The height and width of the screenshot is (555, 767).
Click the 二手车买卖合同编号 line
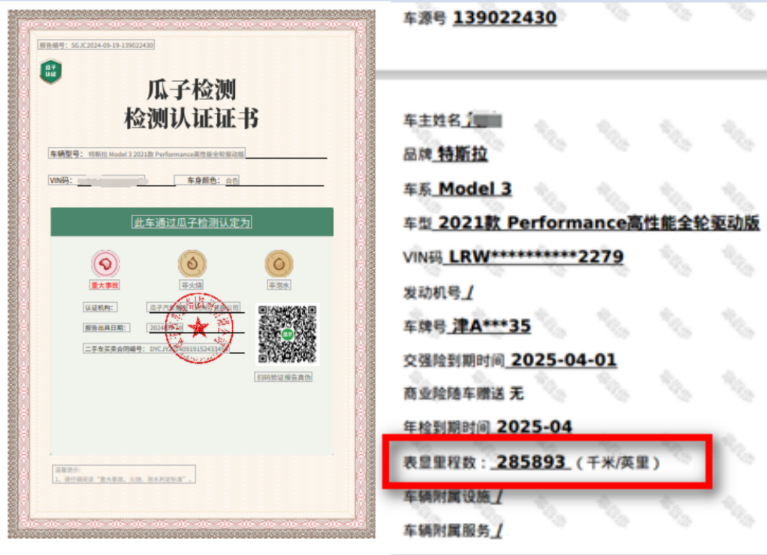click(x=157, y=349)
